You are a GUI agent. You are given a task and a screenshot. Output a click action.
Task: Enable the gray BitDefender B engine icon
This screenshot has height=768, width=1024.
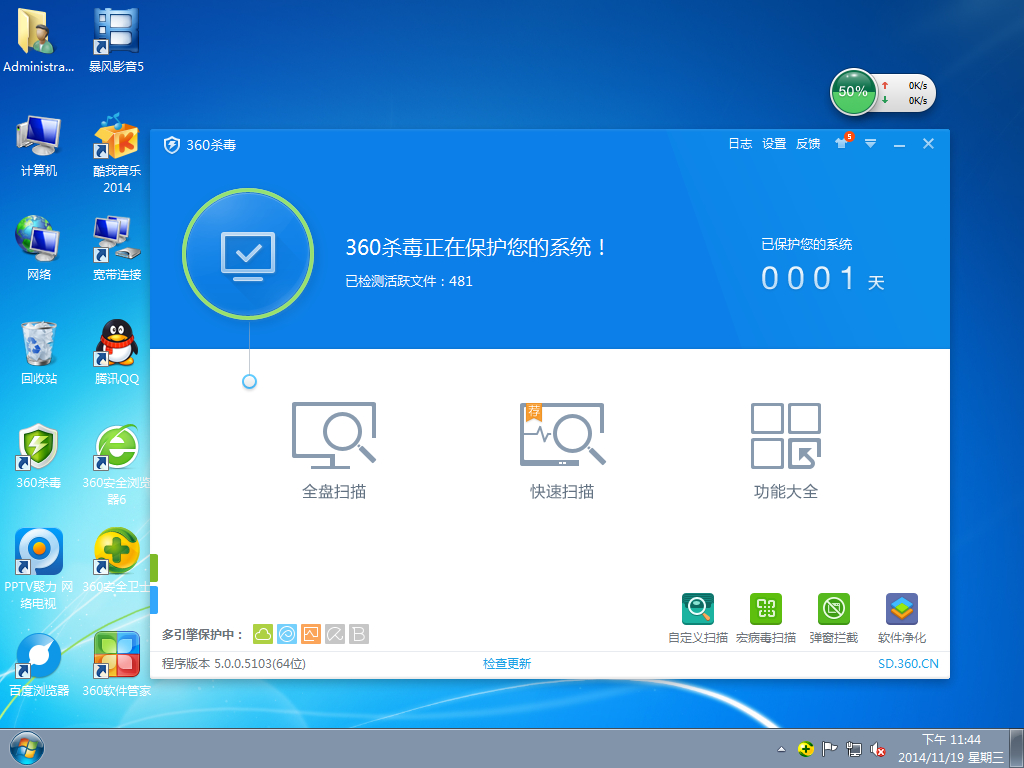click(359, 633)
